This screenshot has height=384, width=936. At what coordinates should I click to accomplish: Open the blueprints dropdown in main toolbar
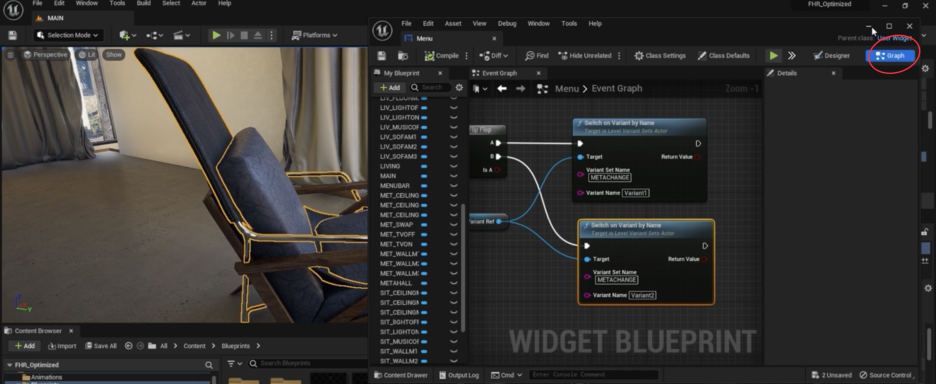pos(155,35)
